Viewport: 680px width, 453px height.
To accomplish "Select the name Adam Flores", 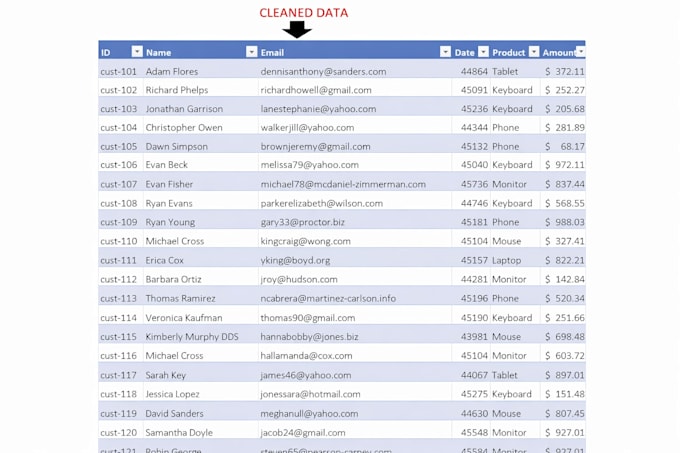I will [172, 72].
